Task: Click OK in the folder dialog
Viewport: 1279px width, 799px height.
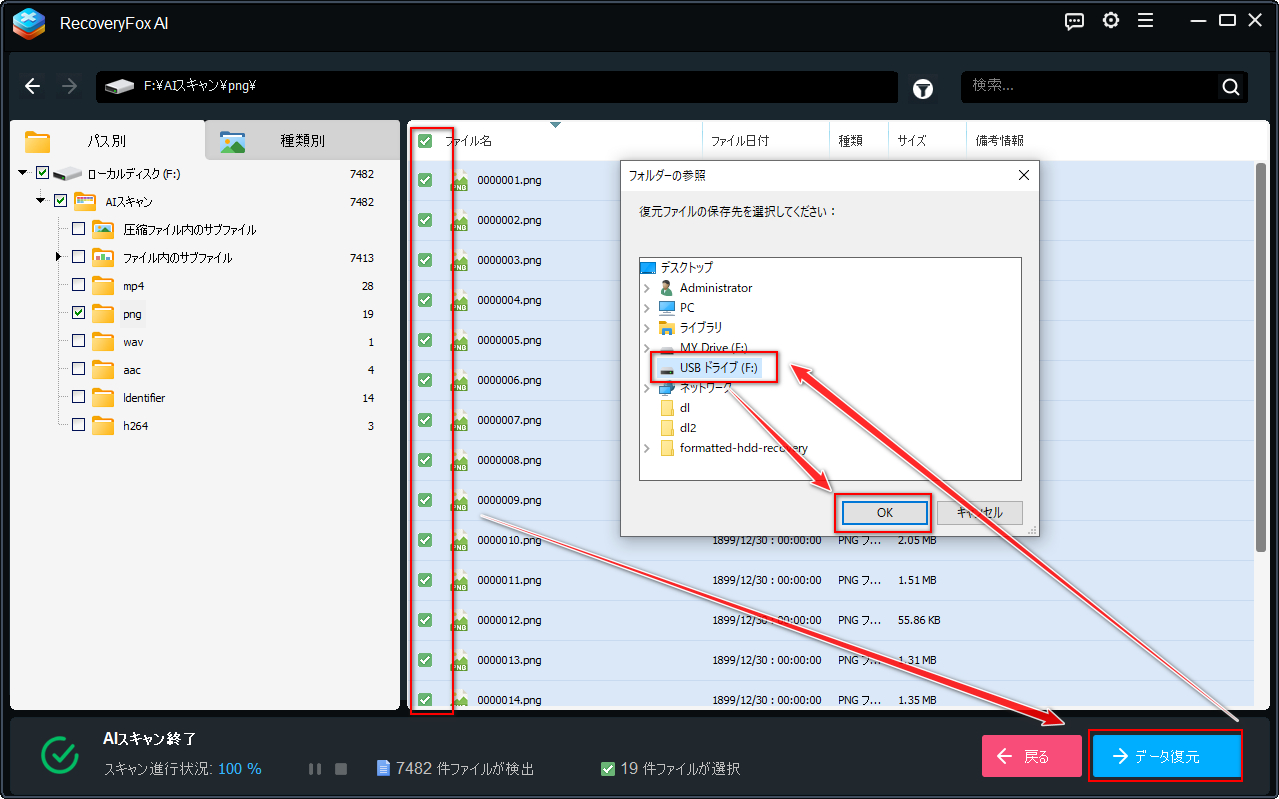Action: (884, 512)
